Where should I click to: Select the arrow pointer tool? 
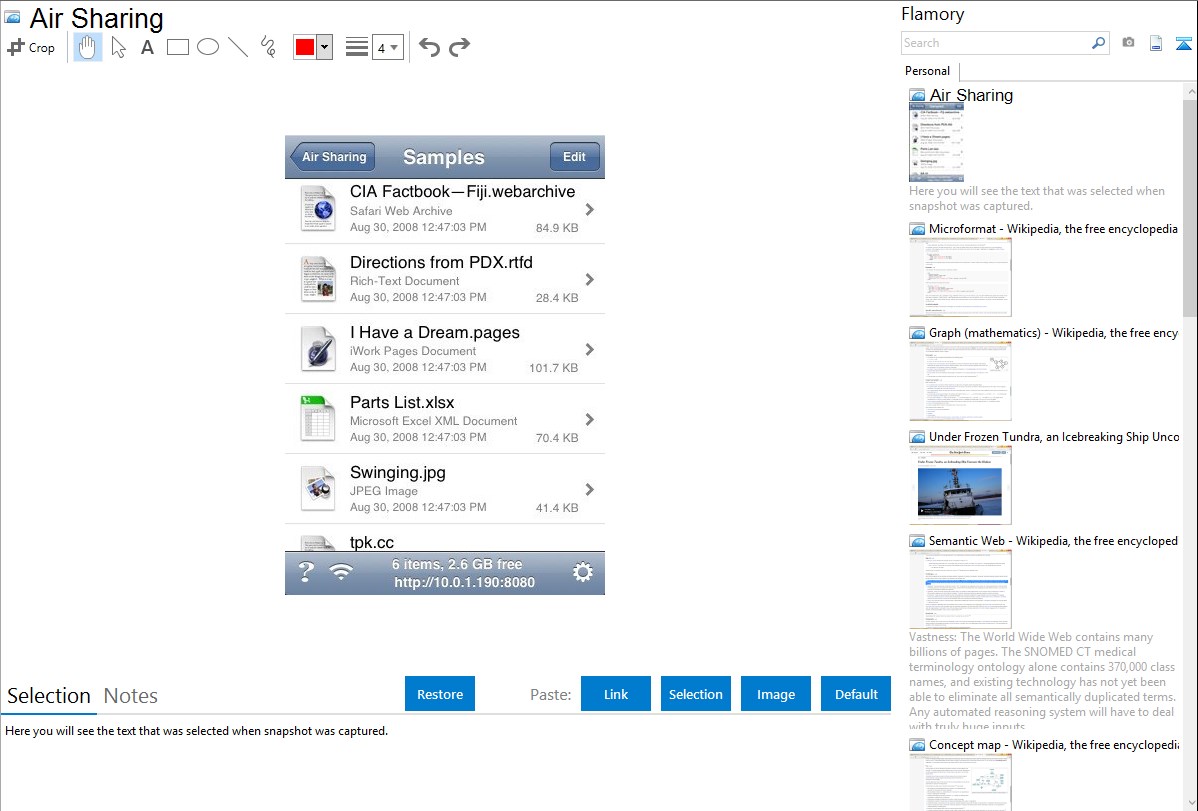pos(118,47)
